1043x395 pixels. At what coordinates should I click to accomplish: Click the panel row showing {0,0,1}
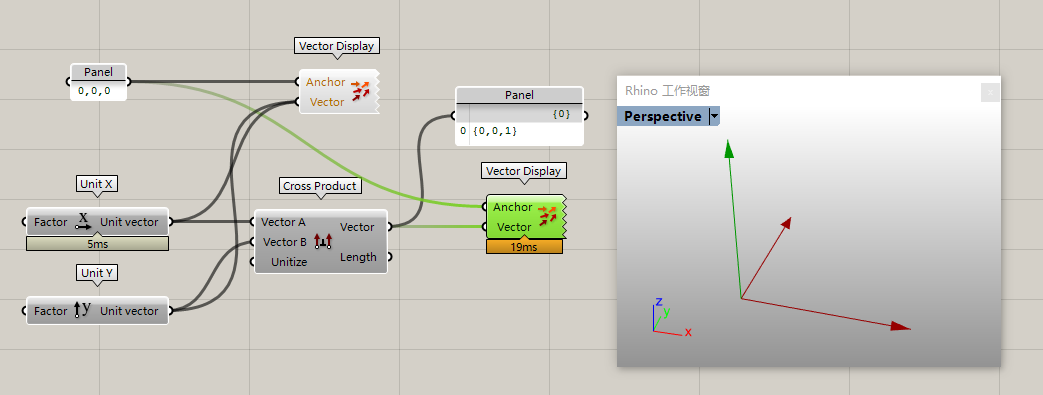520,132
